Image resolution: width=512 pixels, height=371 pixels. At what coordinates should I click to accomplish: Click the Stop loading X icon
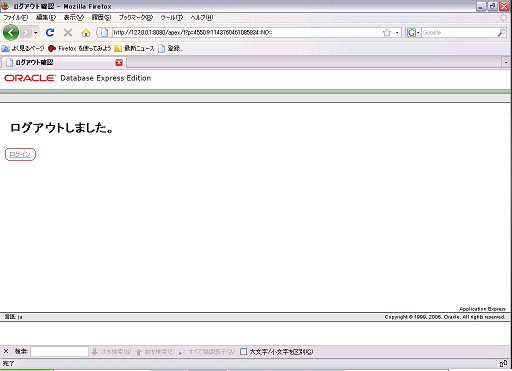68,32
